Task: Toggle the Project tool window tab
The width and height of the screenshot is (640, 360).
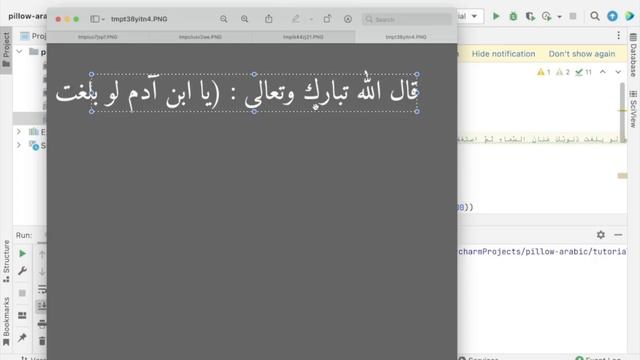Action: click(6, 50)
